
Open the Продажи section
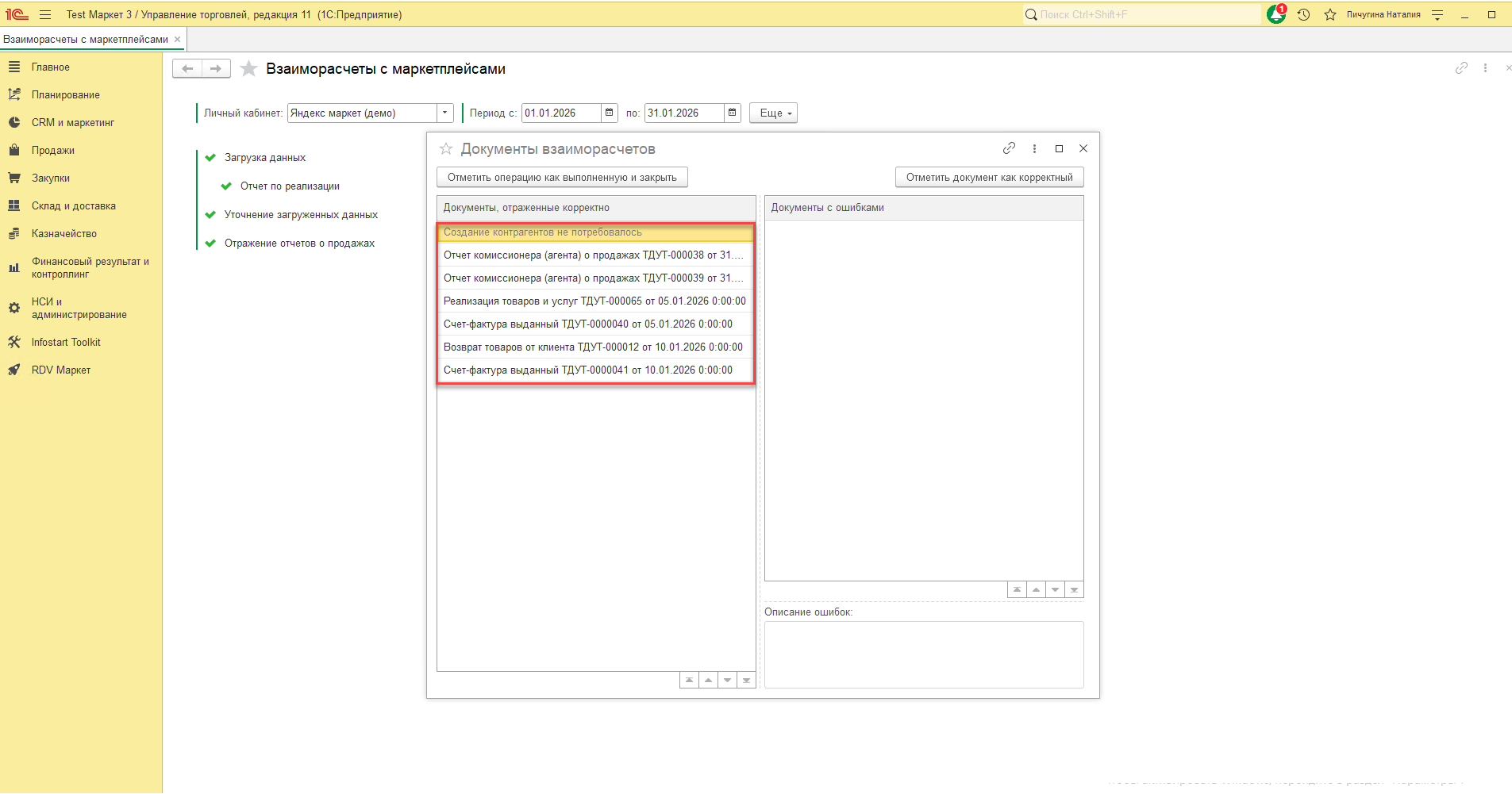pos(53,150)
